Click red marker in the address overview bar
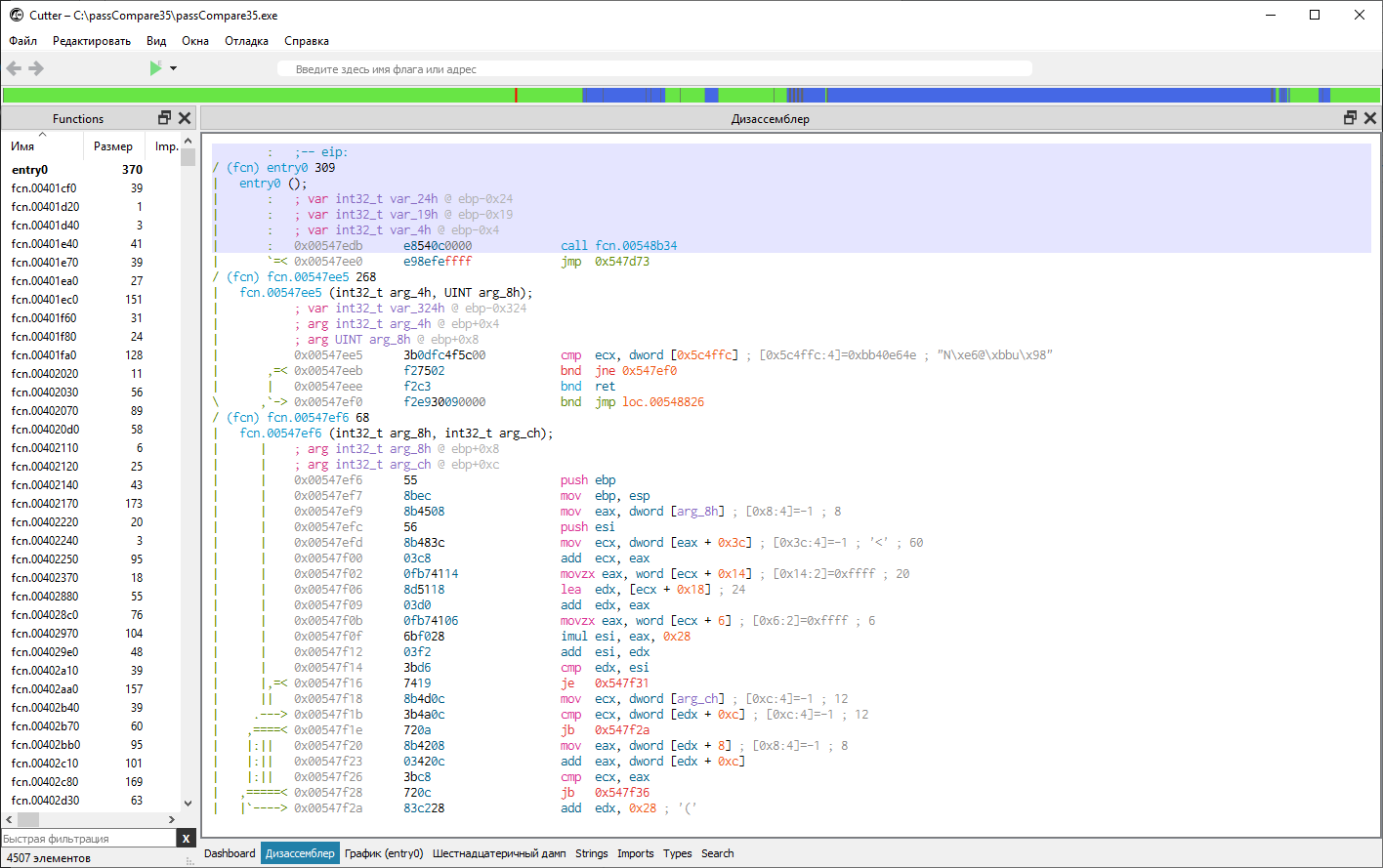Image resolution: width=1383 pixels, height=868 pixels. pos(516,95)
